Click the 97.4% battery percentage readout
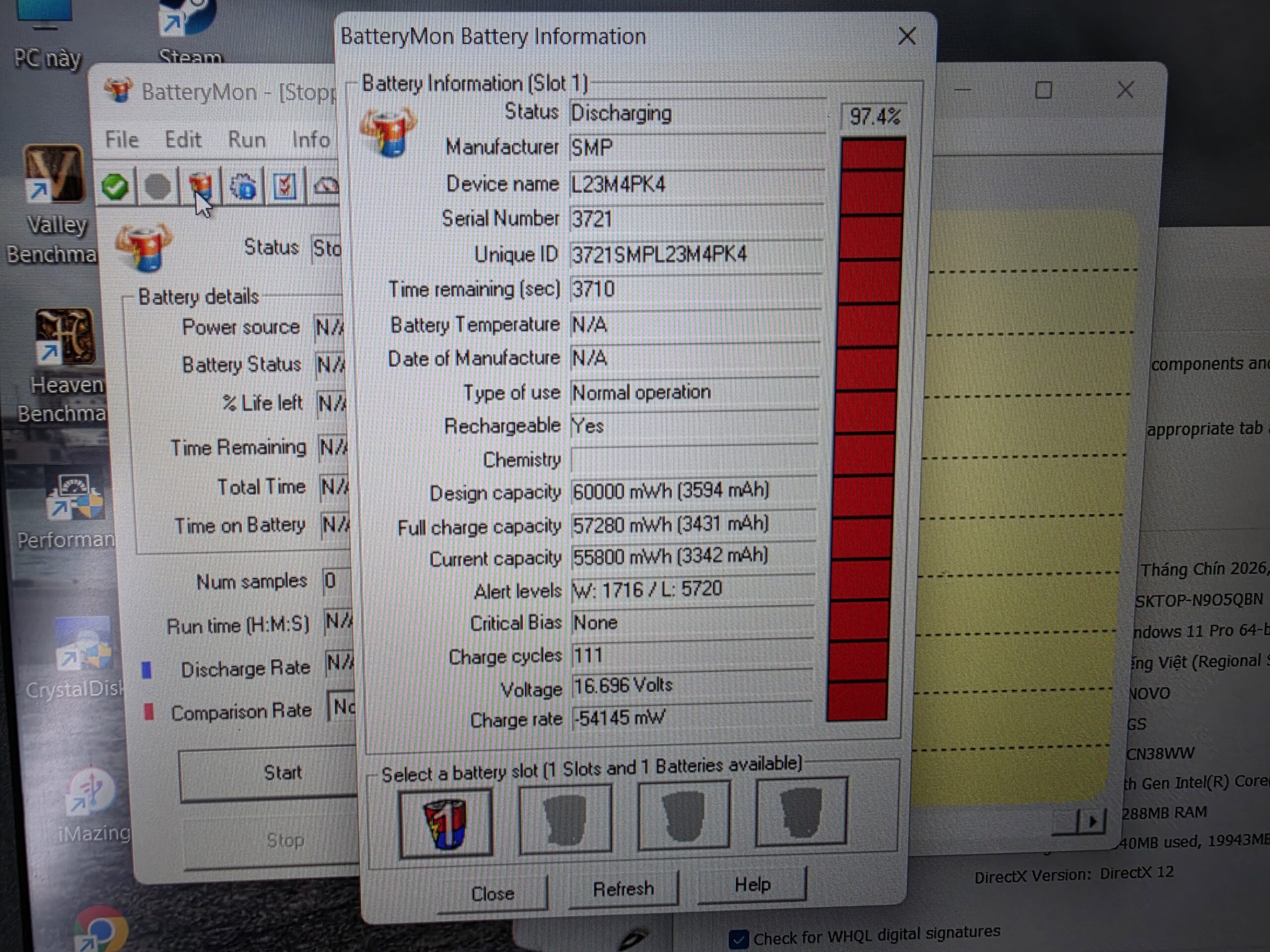 click(x=873, y=117)
